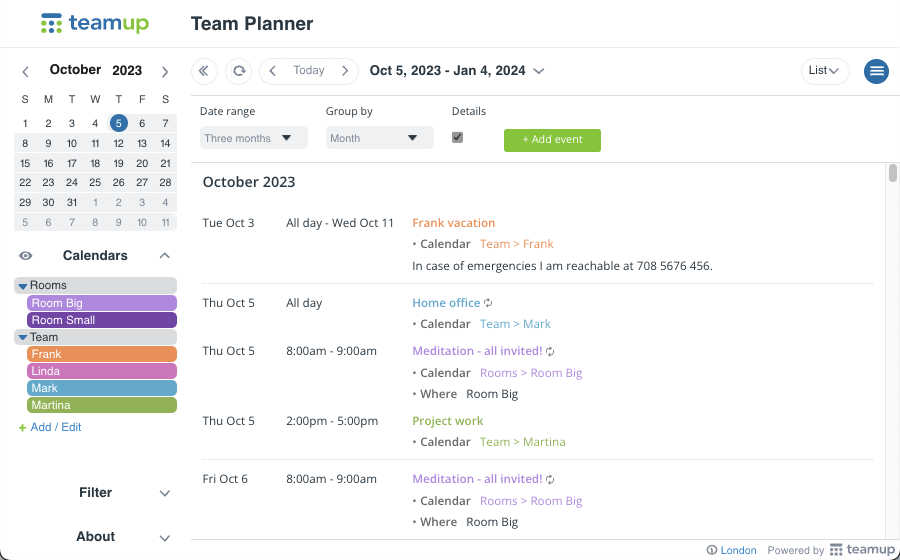Collapse sidebar with double-chevron icon
This screenshot has width=900, height=560.
click(204, 71)
